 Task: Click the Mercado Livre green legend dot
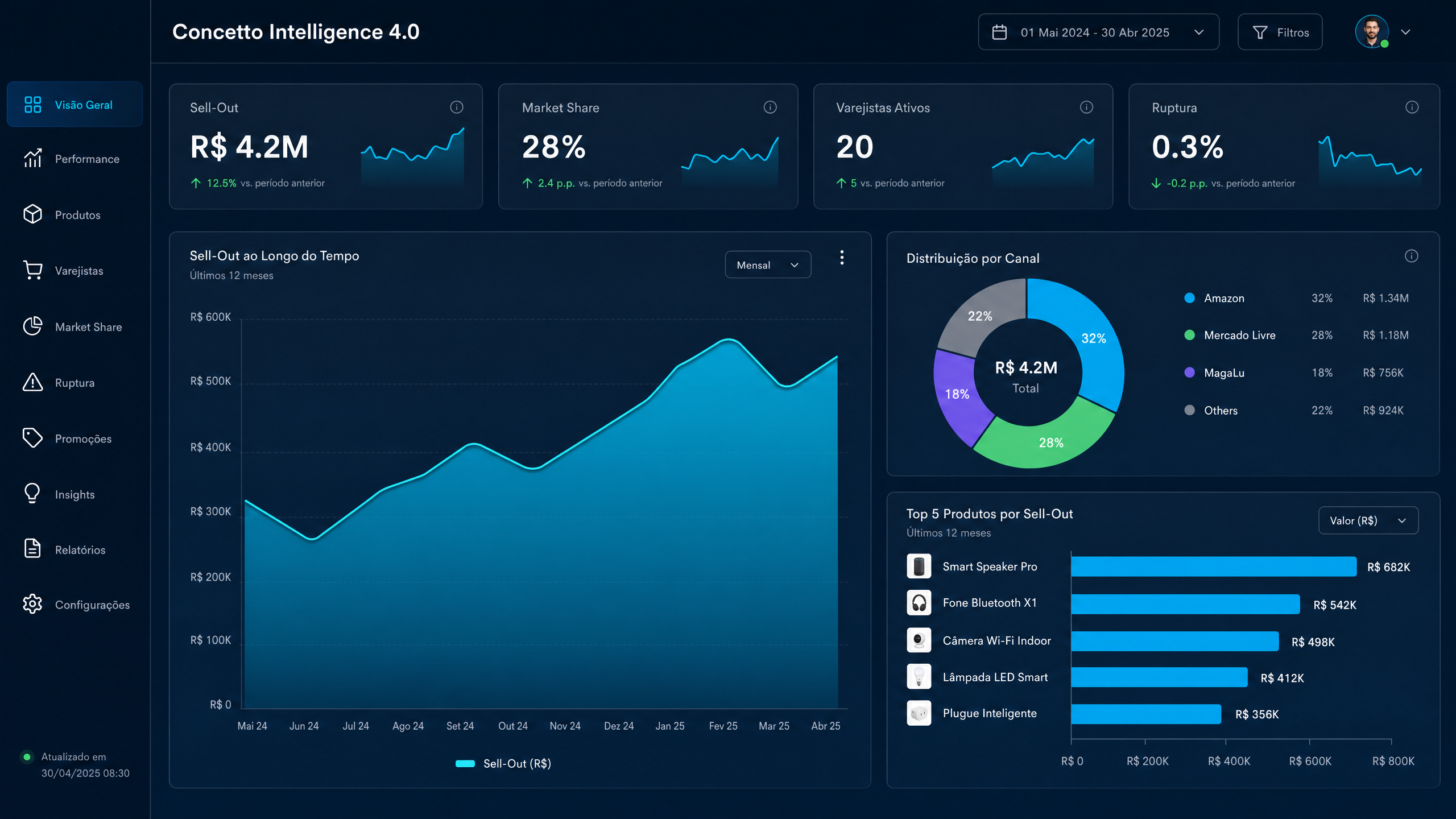pos(1189,335)
